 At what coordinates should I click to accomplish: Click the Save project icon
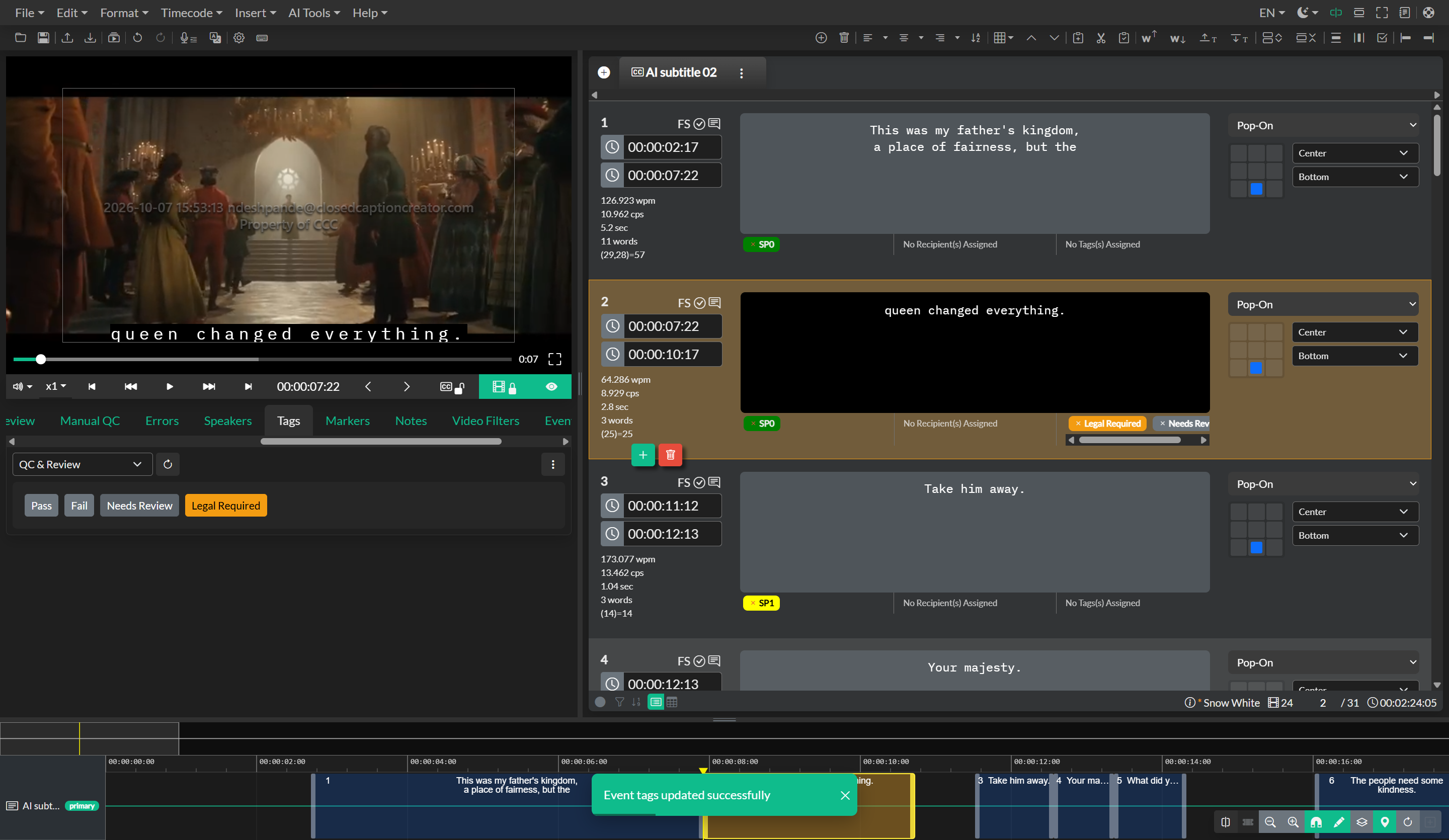43,38
